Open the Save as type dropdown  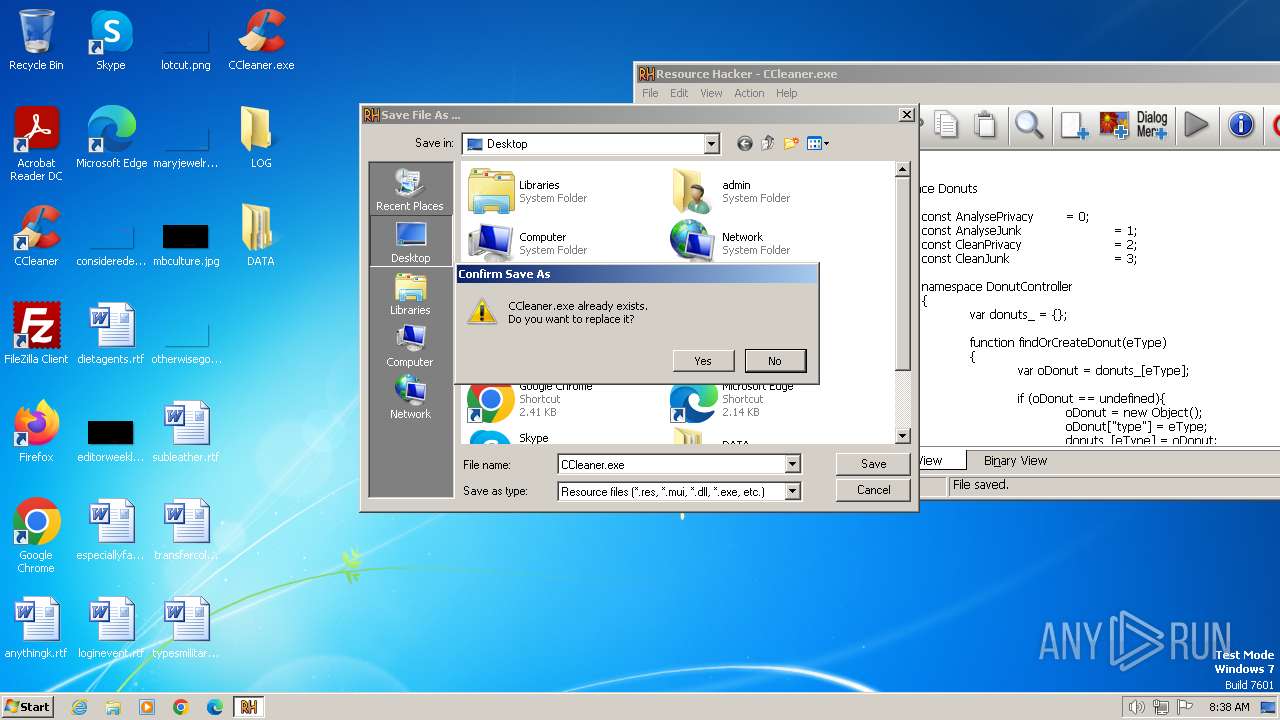pos(792,492)
